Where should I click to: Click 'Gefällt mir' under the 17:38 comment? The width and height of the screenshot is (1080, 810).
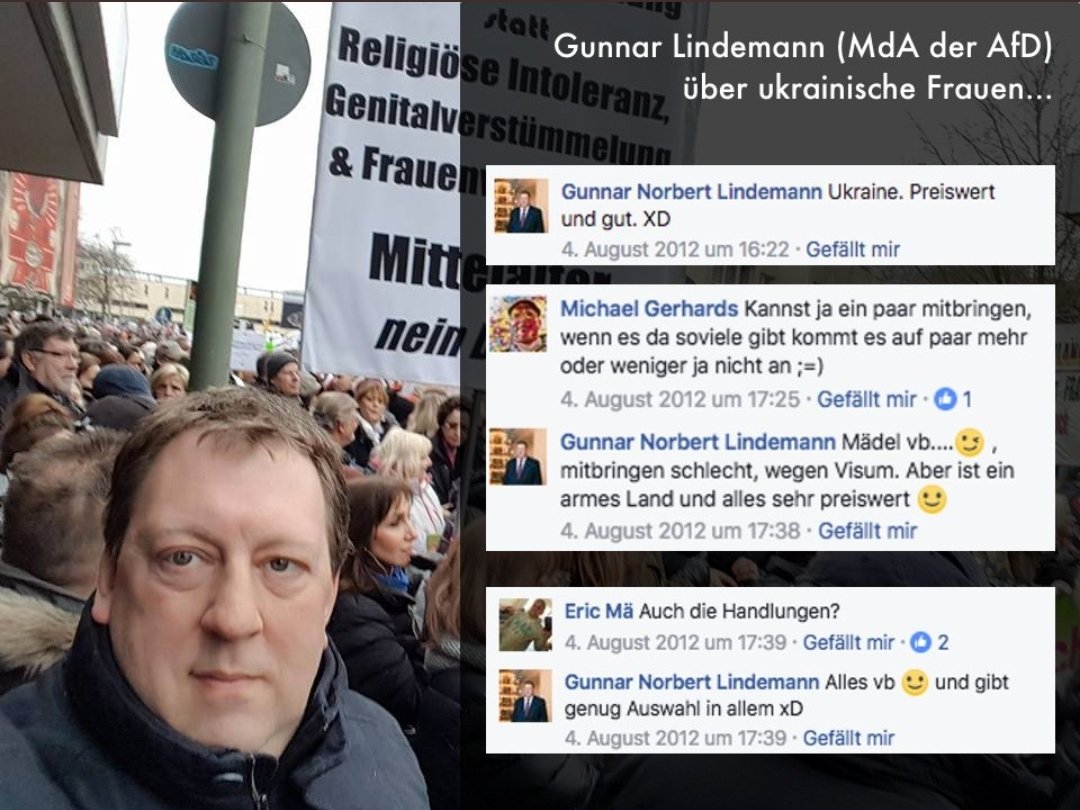pyautogui.click(x=867, y=530)
